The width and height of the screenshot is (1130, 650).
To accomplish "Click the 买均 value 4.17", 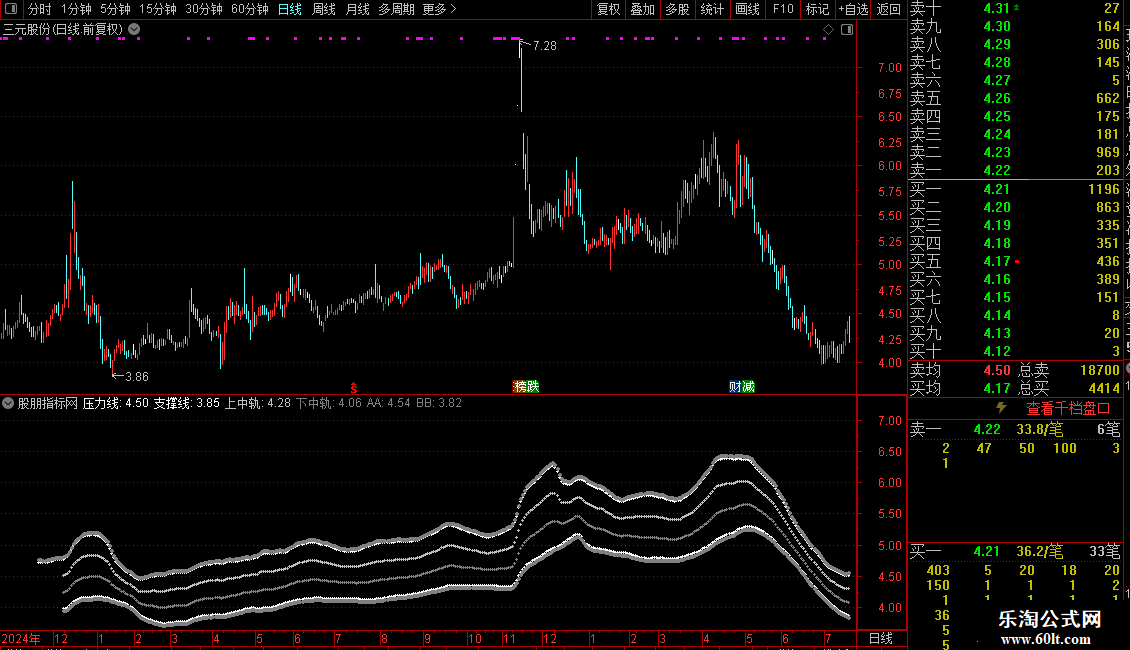I will click(997, 388).
